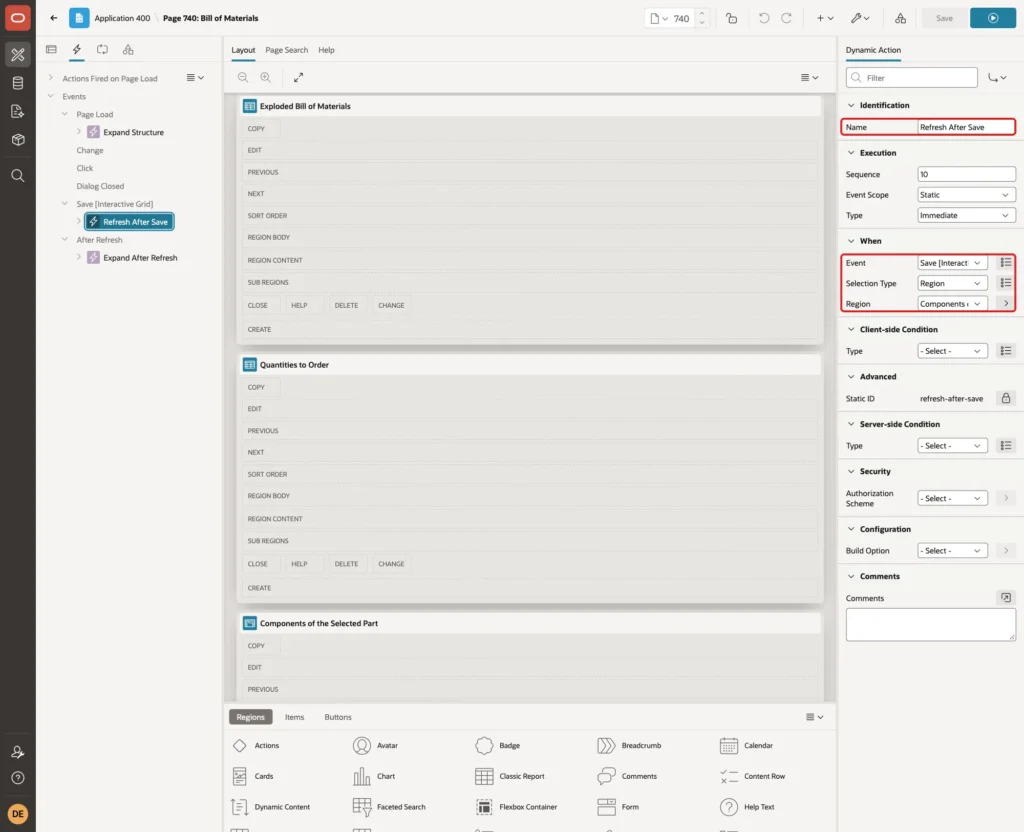Click the Oracle APEX home logo
Image resolution: width=1024 pixels, height=832 pixels.
coord(18,18)
